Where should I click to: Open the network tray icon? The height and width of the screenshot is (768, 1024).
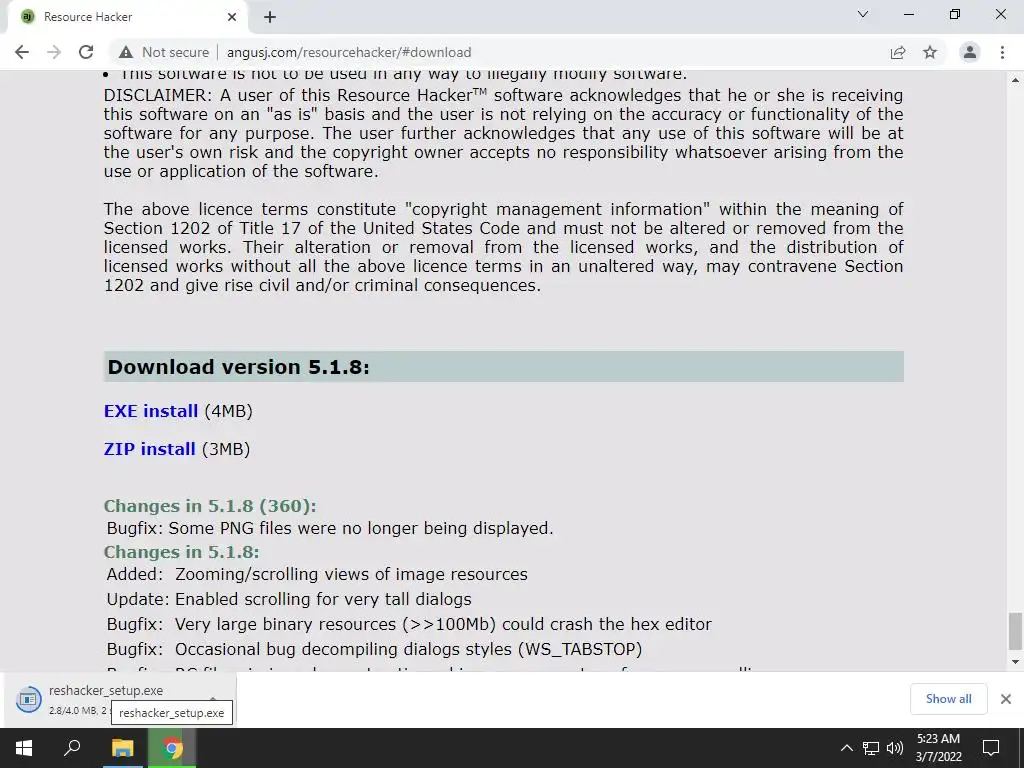click(871, 748)
